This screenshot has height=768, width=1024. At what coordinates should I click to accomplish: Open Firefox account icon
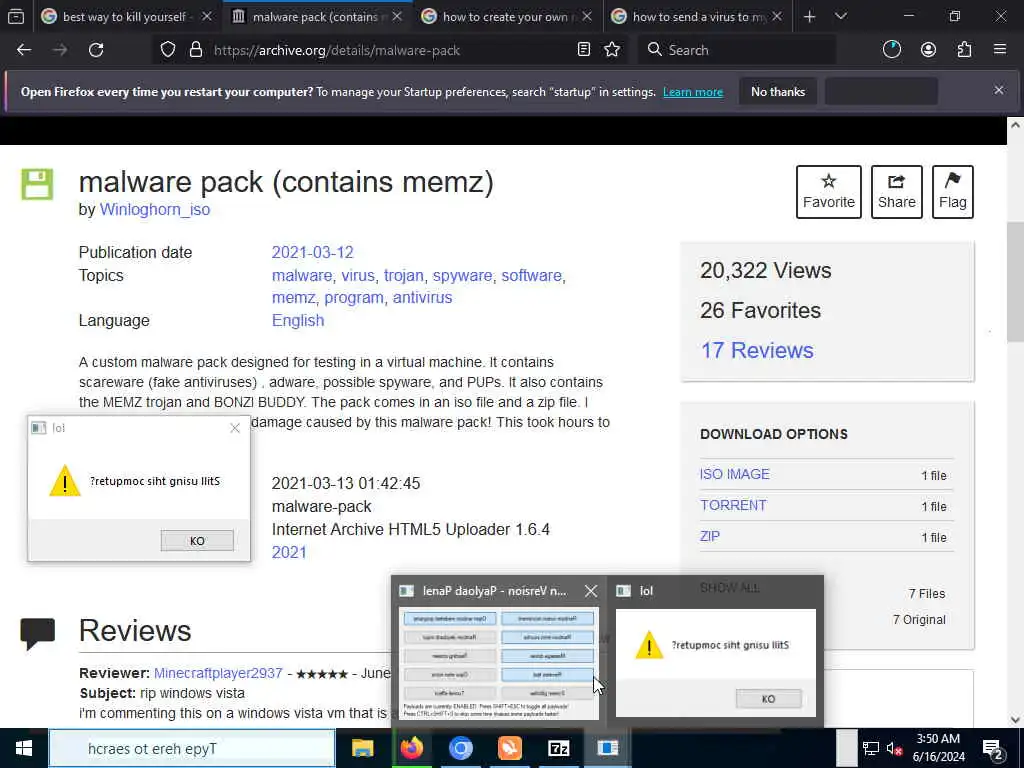pyautogui.click(x=928, y=50)
